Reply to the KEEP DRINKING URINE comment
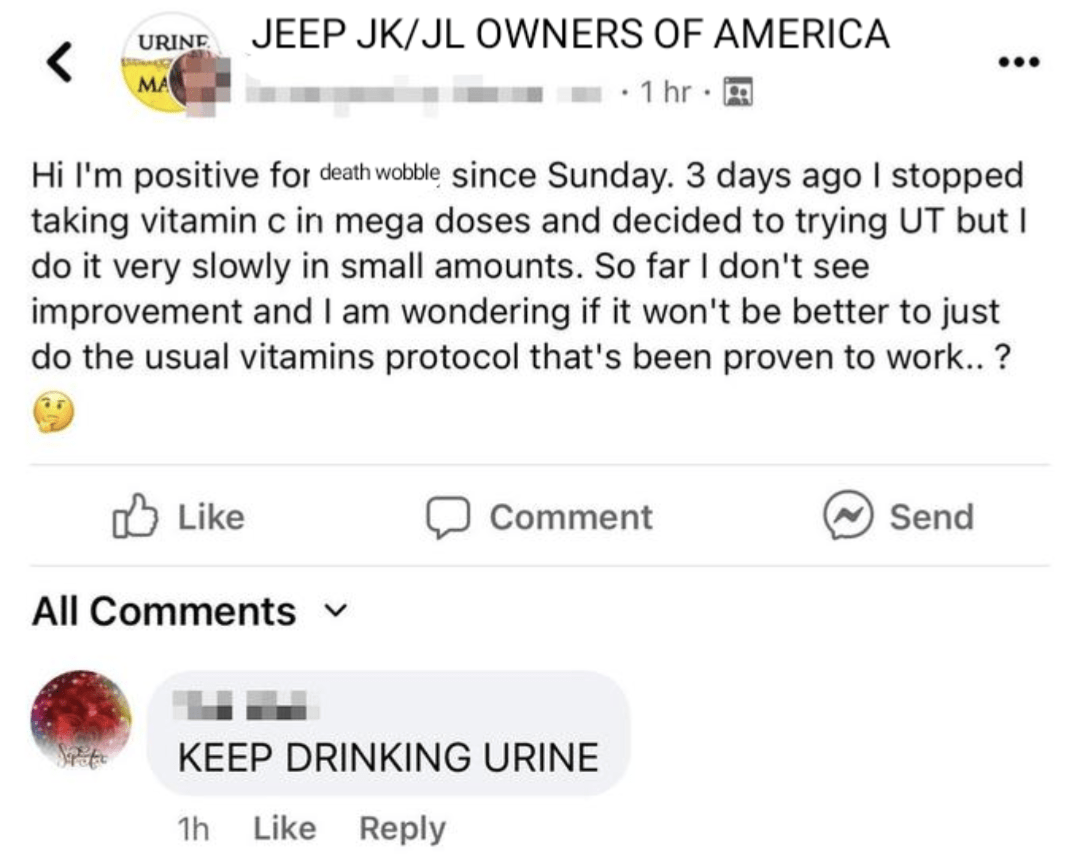Image resolution: width=1080 pixels, height=857 pixels. (402, 829)
